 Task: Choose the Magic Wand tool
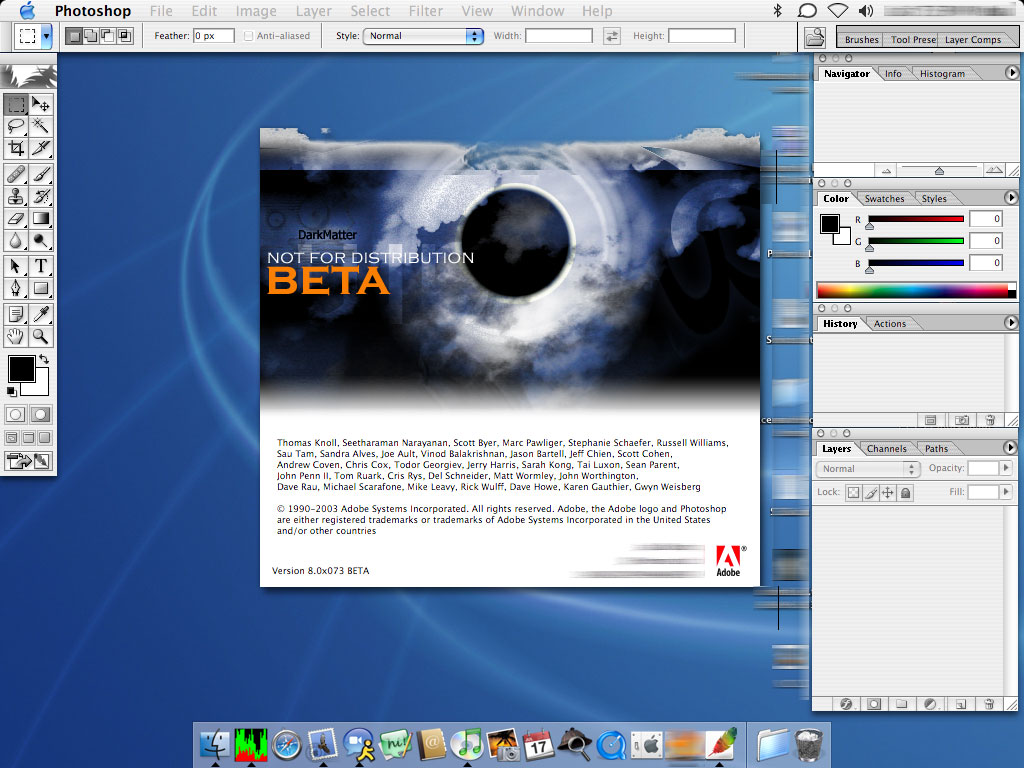40,126
